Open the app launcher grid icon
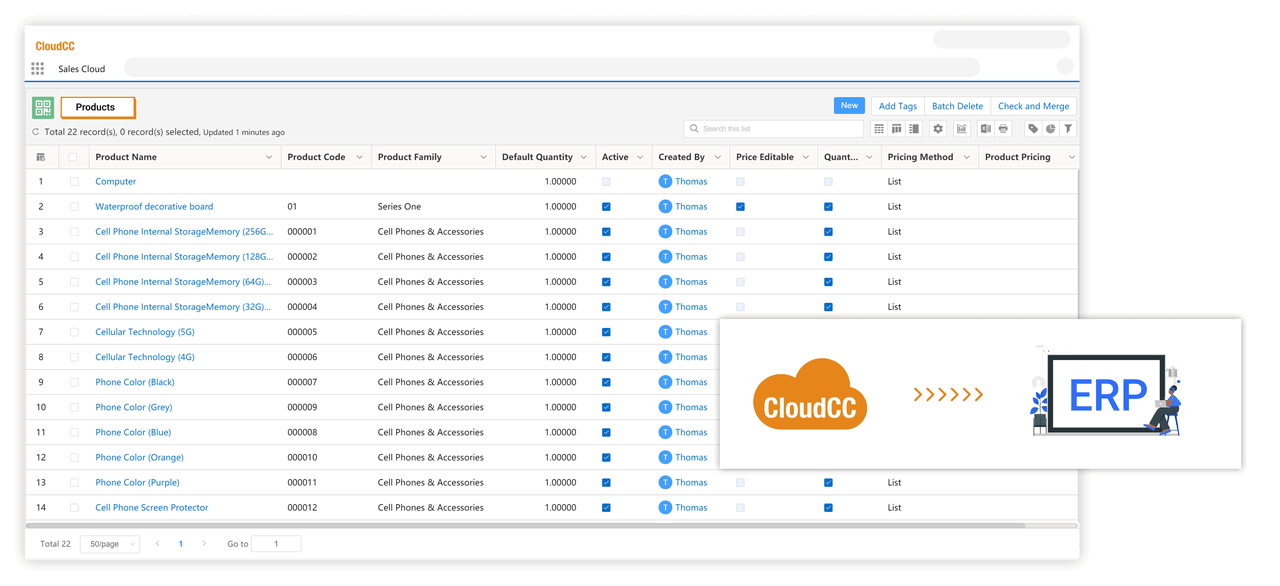The image size is (1280, 586). coord(37,69)
